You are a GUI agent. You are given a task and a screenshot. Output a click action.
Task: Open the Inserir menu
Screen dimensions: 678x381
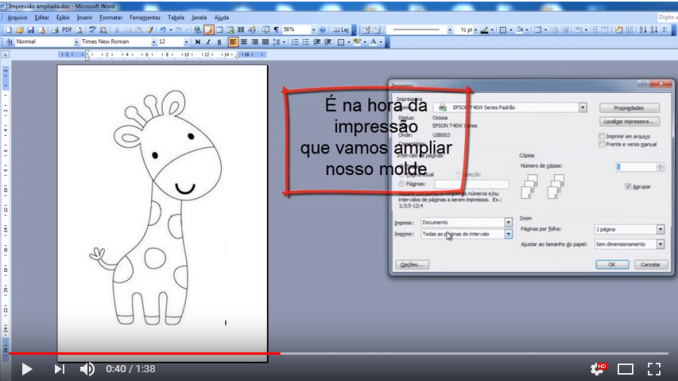coord(84,18)
